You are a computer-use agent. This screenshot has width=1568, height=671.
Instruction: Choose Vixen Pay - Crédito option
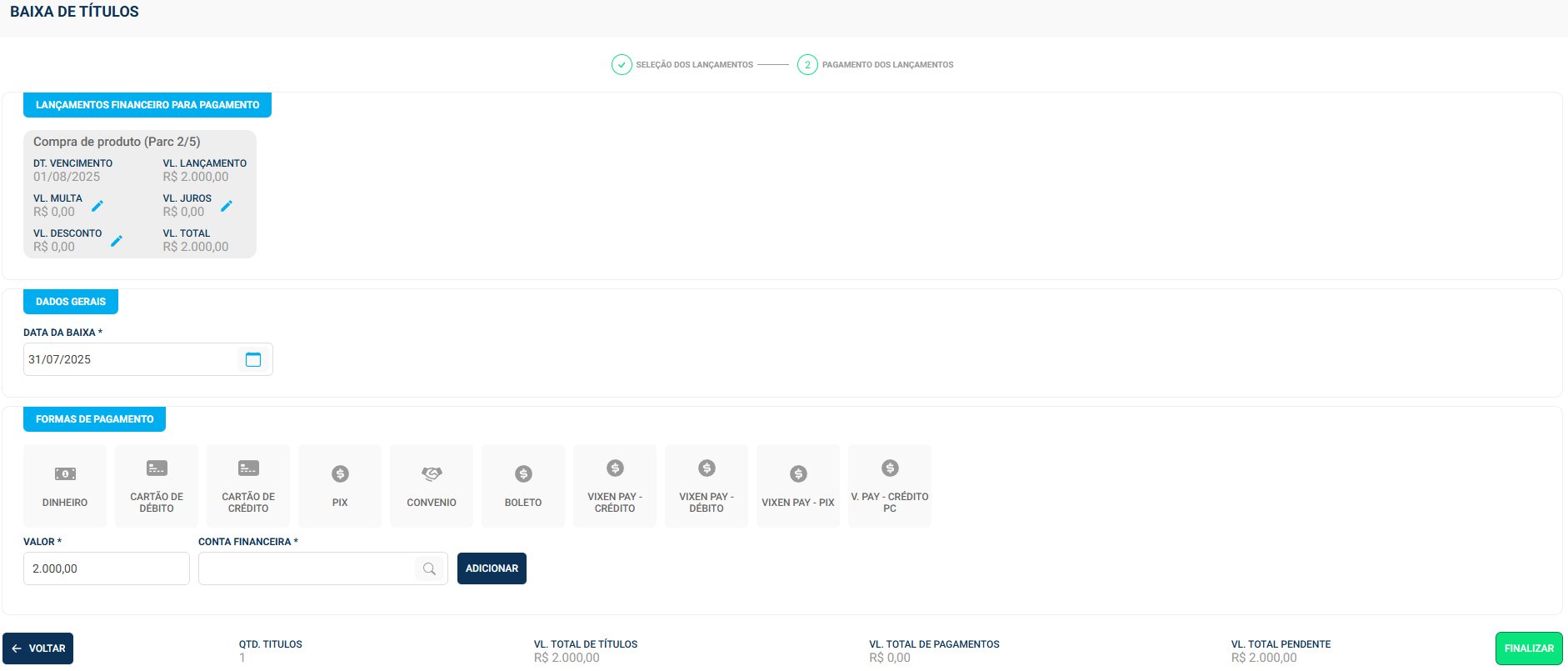point(615,486)
